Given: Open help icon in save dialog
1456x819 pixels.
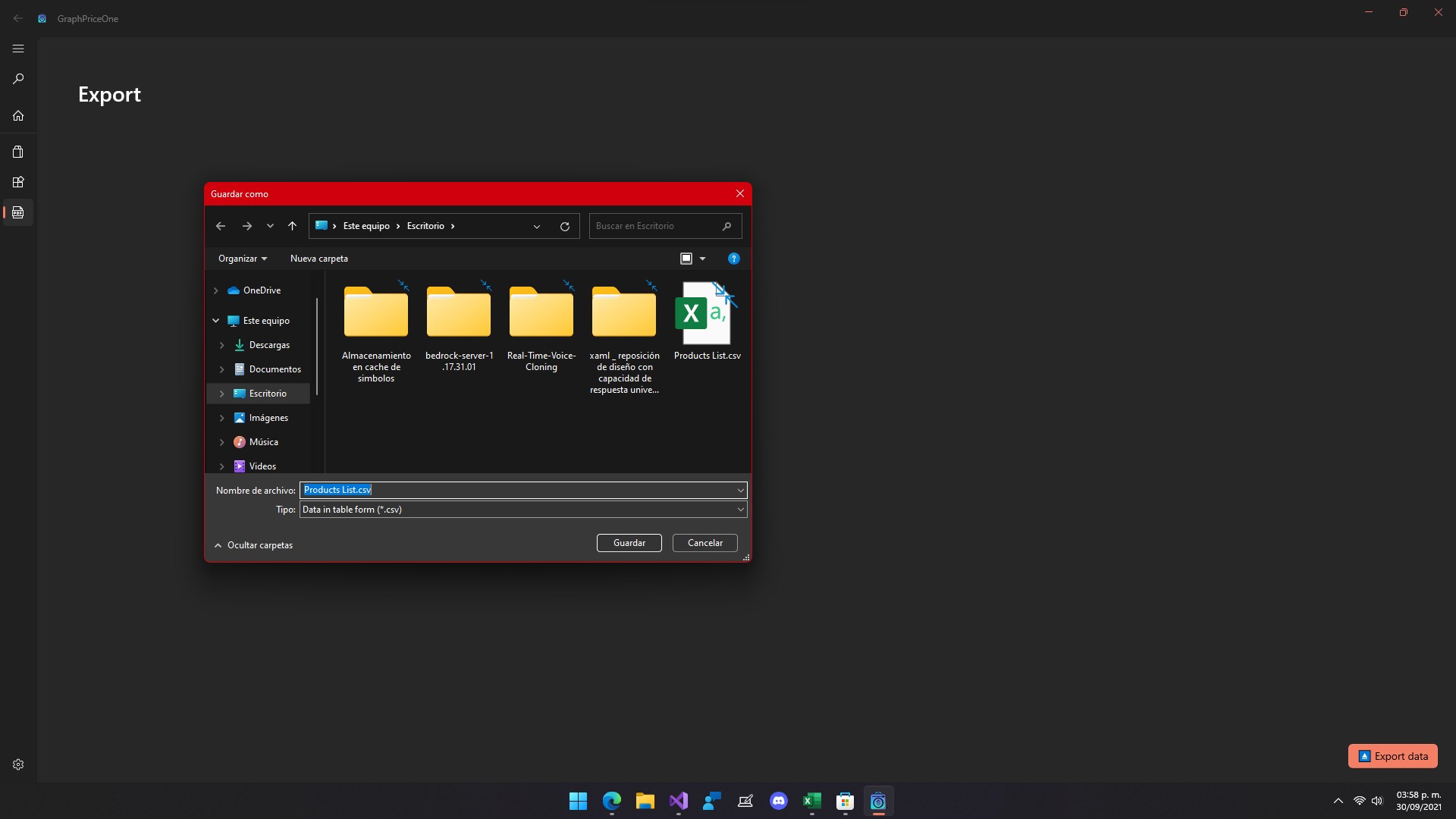Looking at the screenshot, I should click(733, 259).
